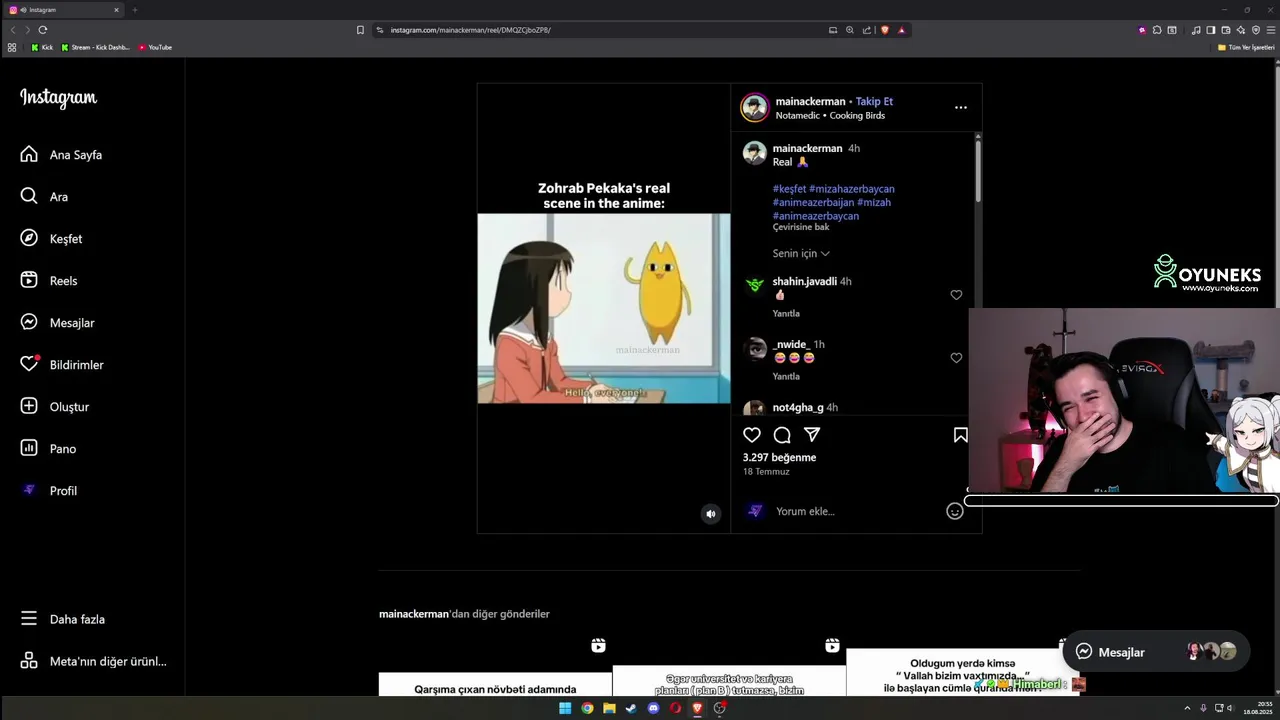
Task: Expand the Daha fazla menu
Action: (63, 619)
